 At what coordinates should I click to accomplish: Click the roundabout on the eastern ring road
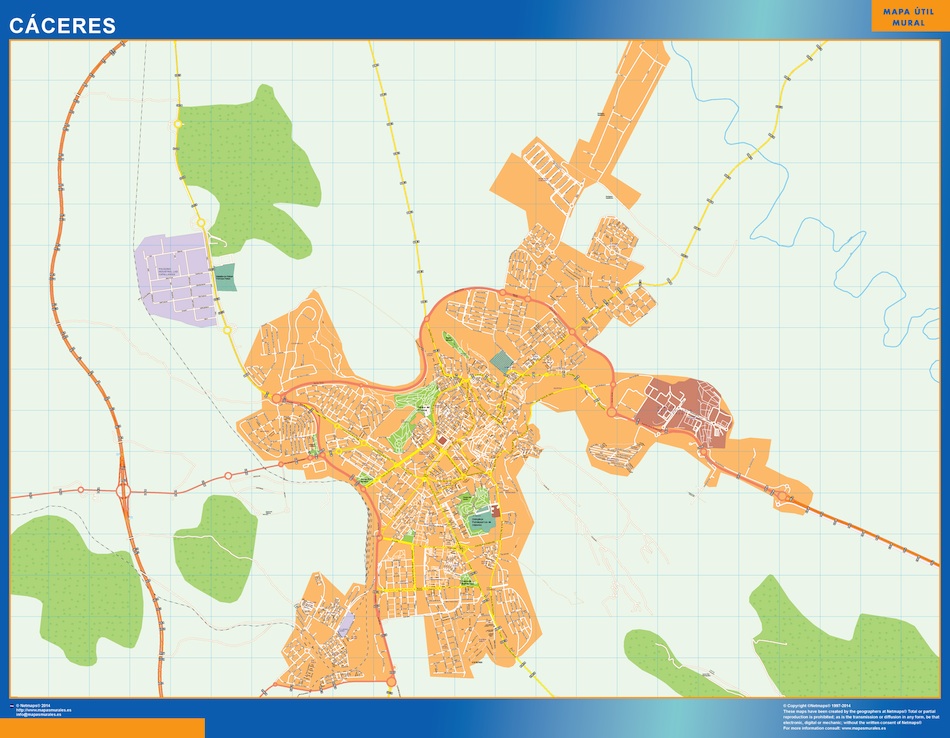612,411
